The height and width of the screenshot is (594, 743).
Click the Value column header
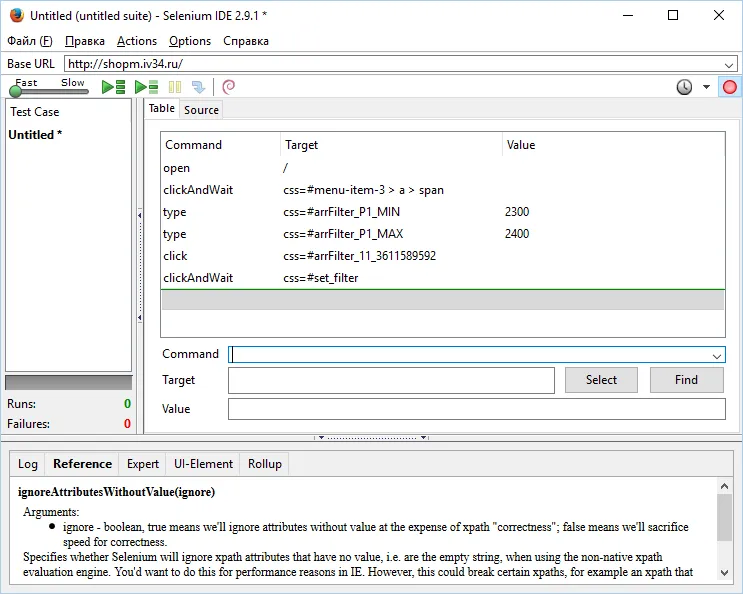614,145
